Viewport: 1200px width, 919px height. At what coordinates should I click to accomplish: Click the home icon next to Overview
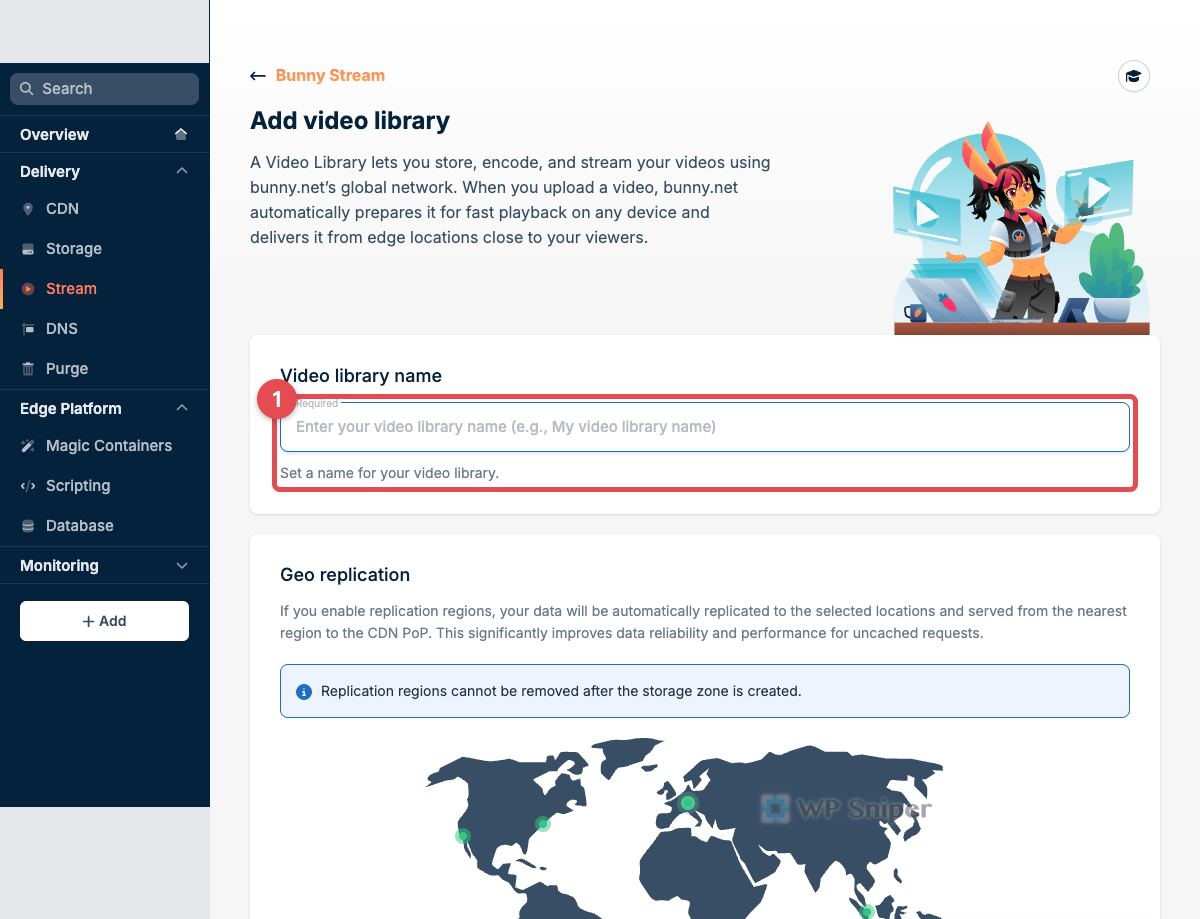pyautogui.click(x=181, y=134)
